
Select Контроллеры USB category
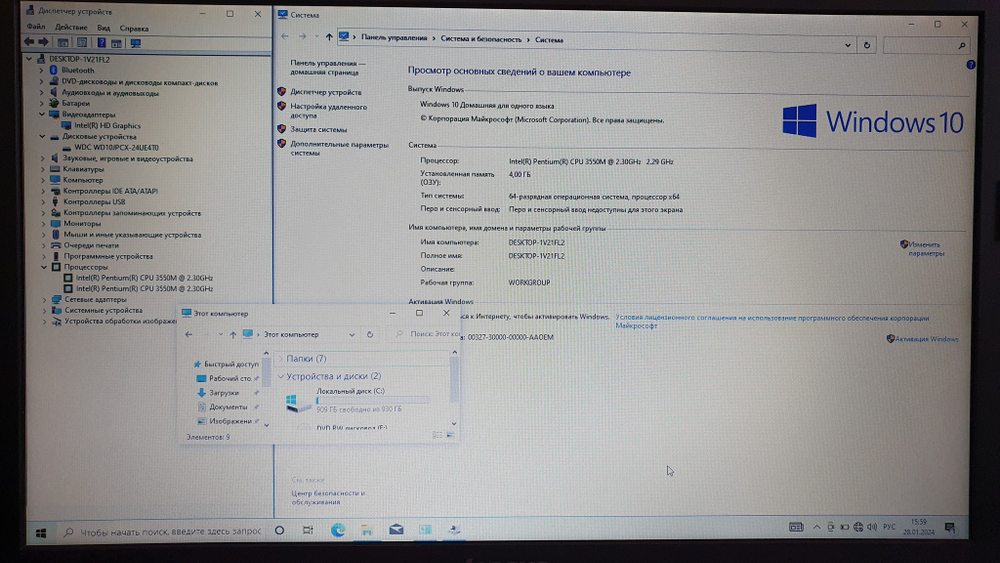94,201
